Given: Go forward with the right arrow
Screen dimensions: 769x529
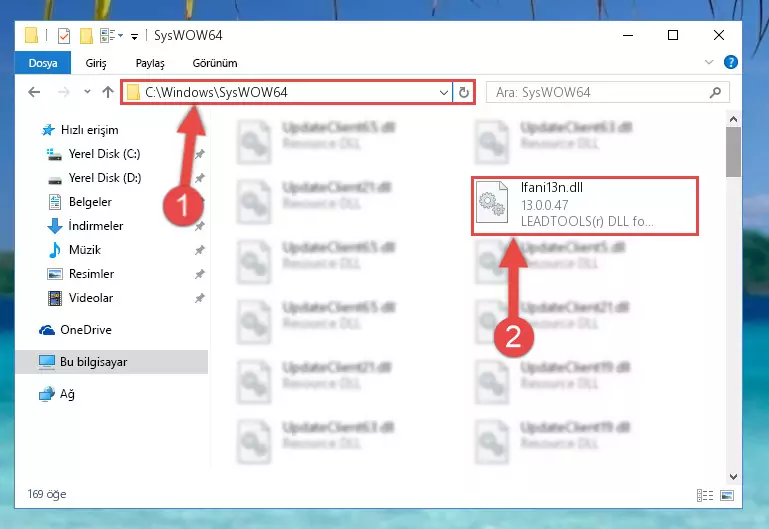Looking at the screenshot, I should 64,92.
